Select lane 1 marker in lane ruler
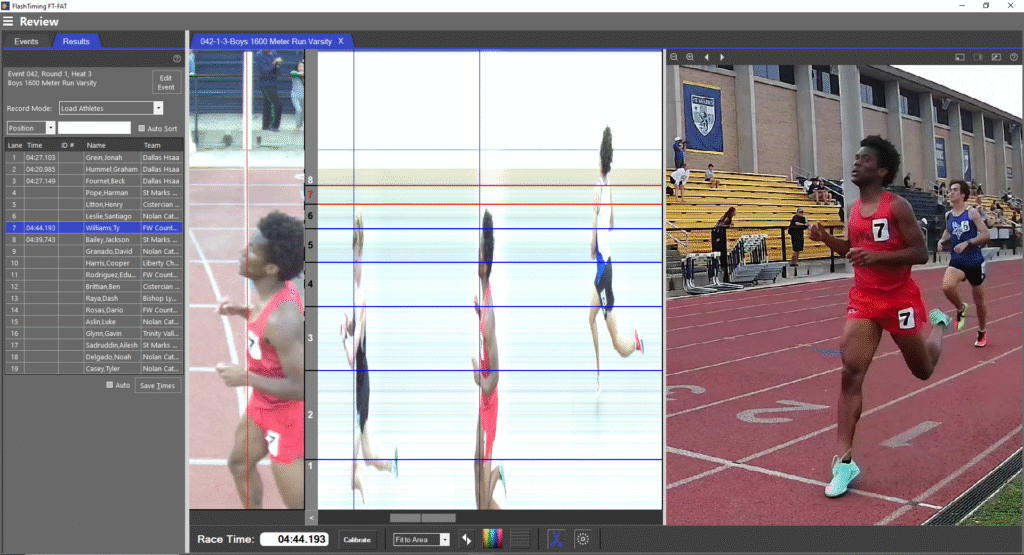The width and height of the screenshot is (1024, 555). point(310,466)
